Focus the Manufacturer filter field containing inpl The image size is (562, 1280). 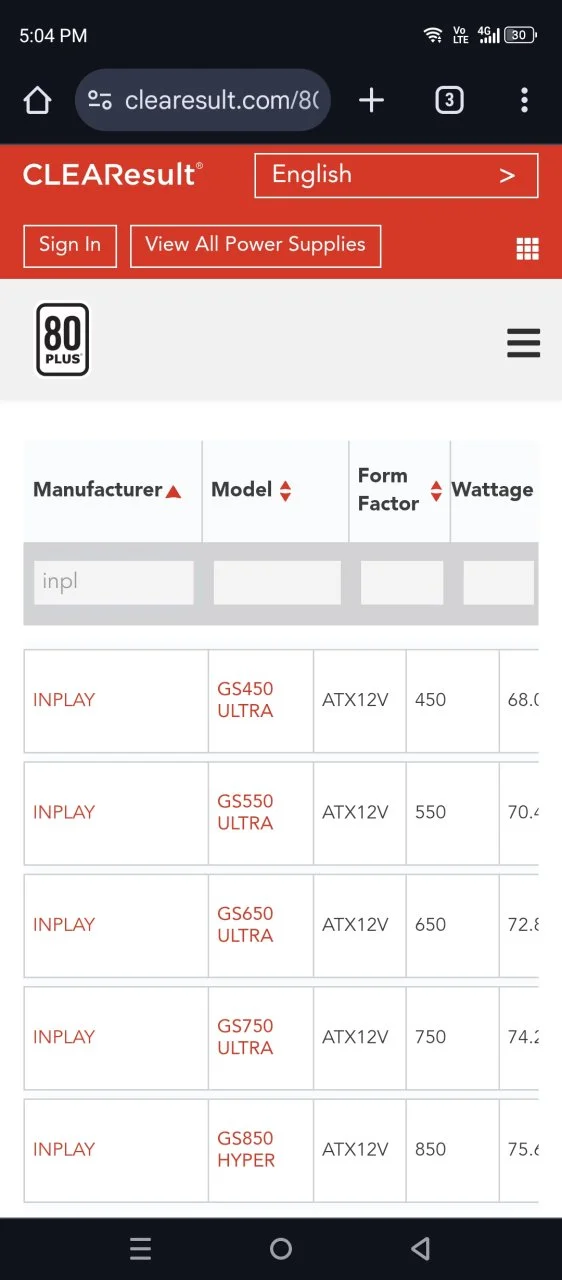pos(113,582)
